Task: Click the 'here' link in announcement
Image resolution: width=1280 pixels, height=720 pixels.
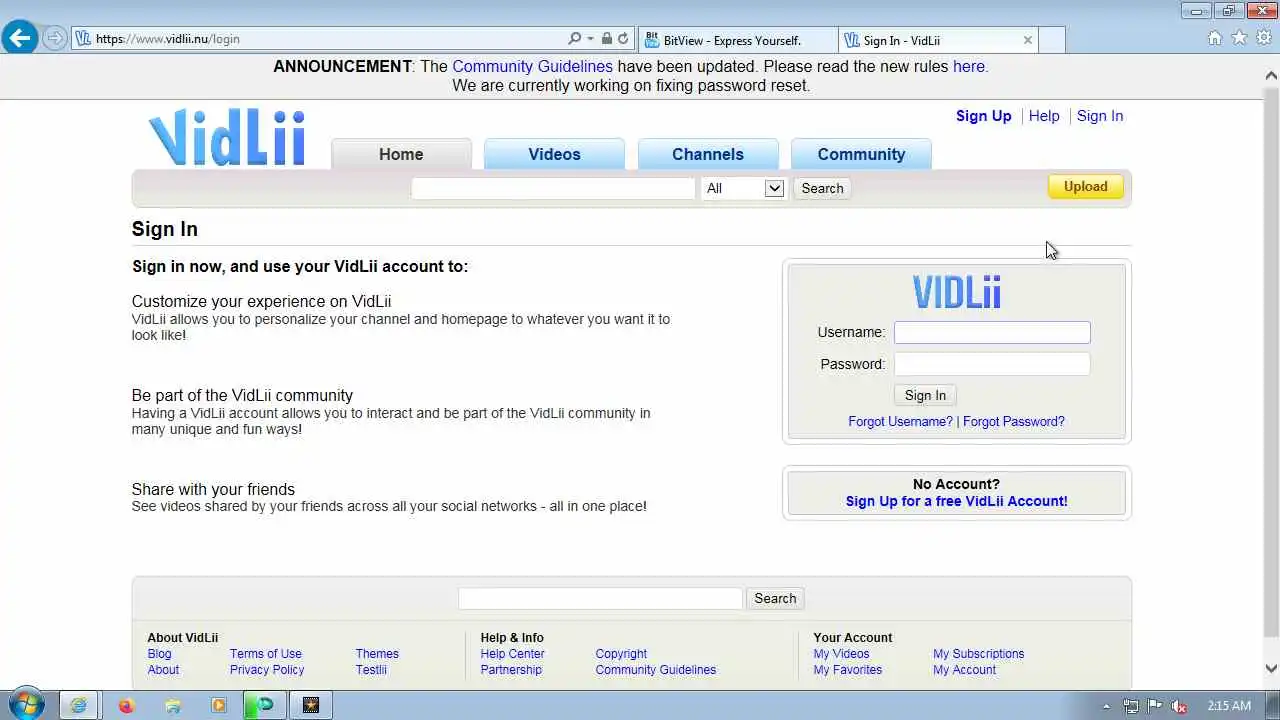Action: coord(969,66)
